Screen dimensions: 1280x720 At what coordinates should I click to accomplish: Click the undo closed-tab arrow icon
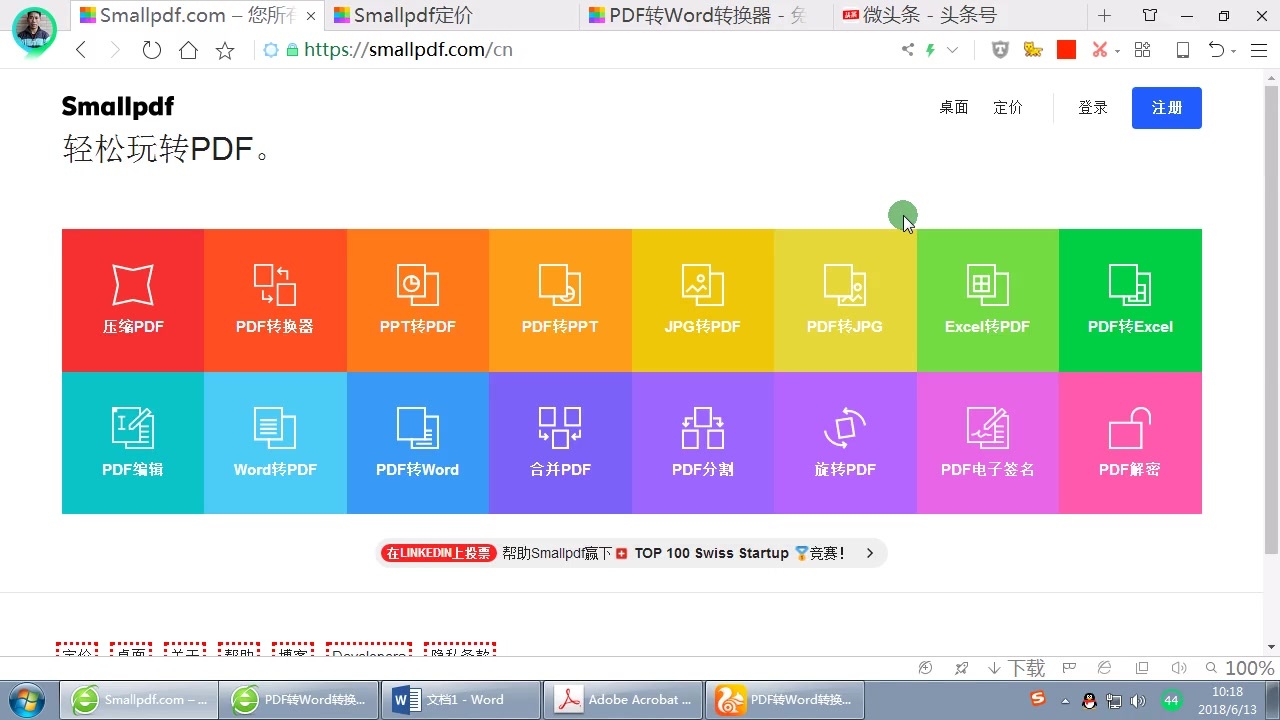coord(1216,50)
